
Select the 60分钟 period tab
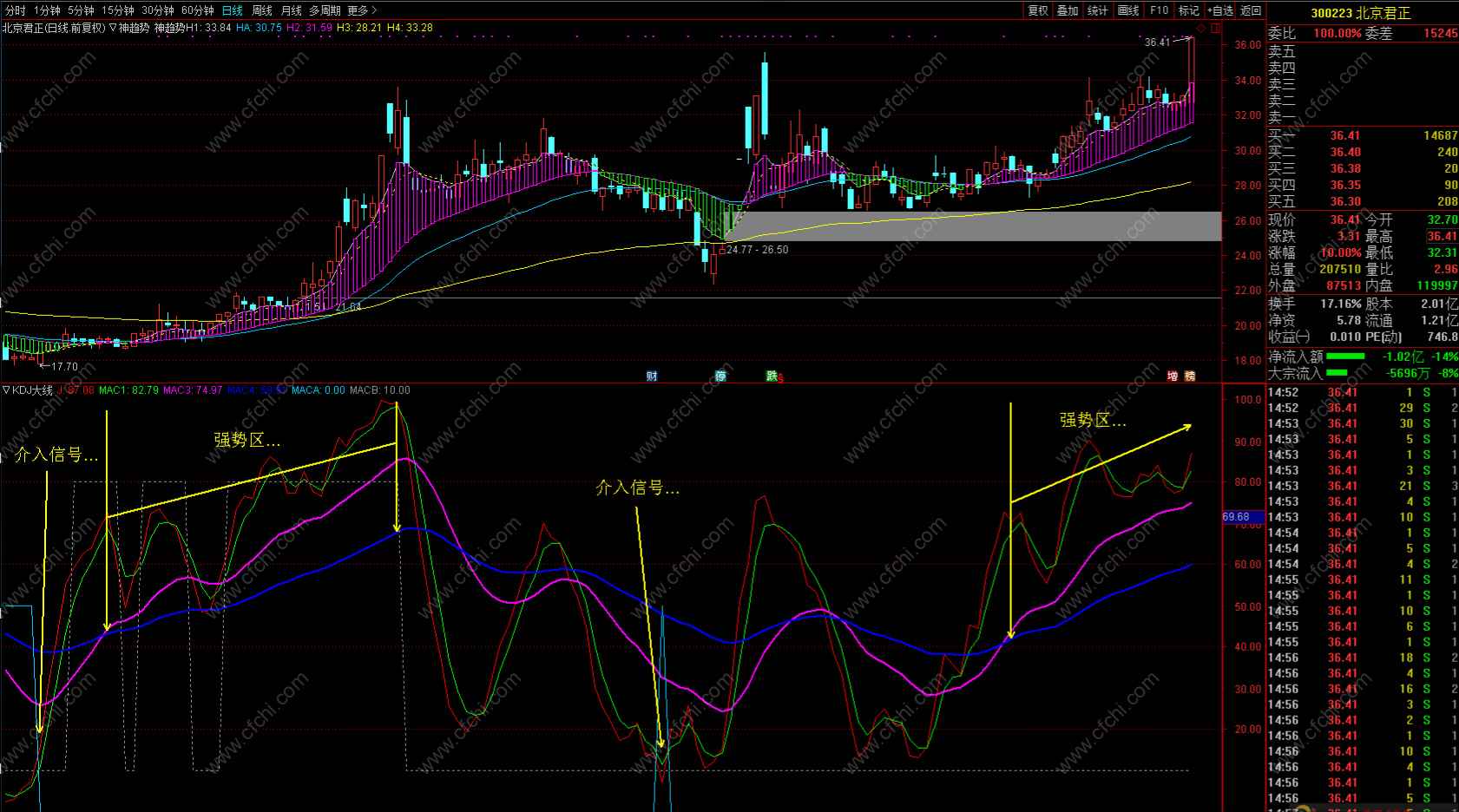[198, 10]
